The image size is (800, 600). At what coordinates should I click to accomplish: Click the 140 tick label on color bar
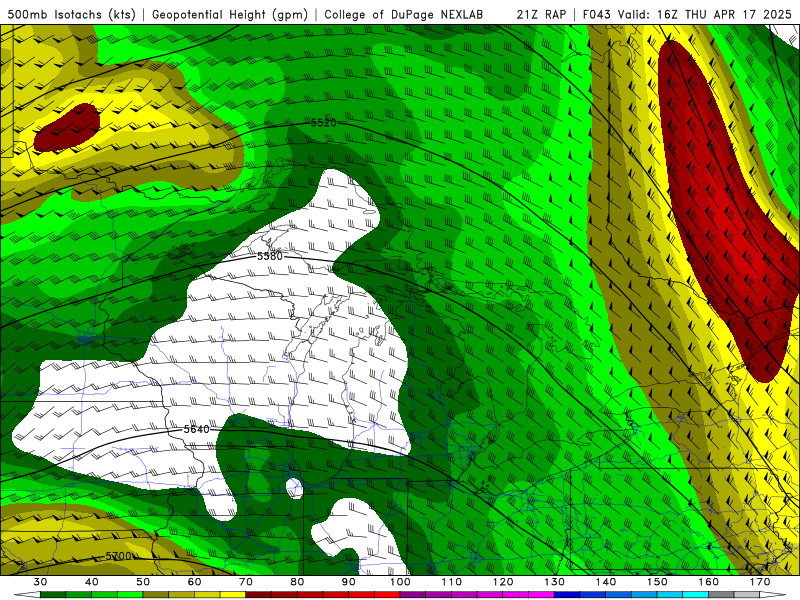click(606, 582)
